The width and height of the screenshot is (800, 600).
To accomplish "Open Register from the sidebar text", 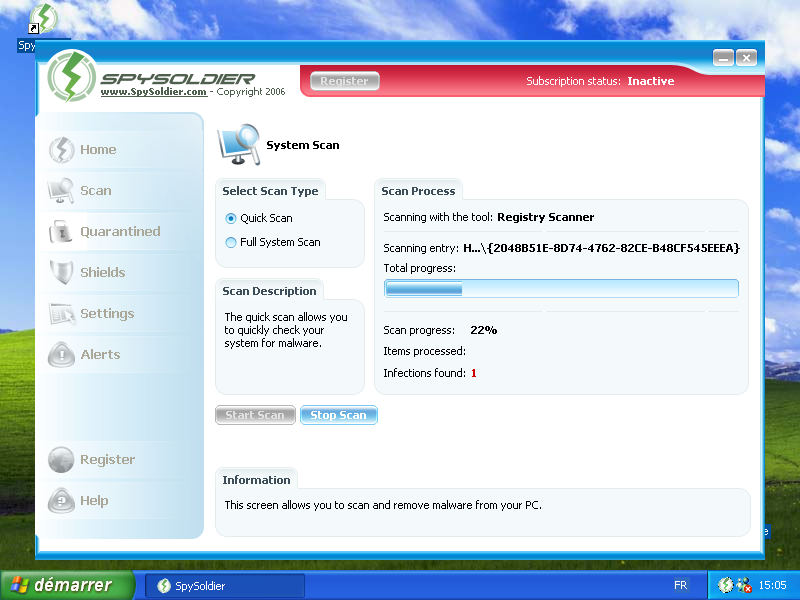I will point(108,460).
